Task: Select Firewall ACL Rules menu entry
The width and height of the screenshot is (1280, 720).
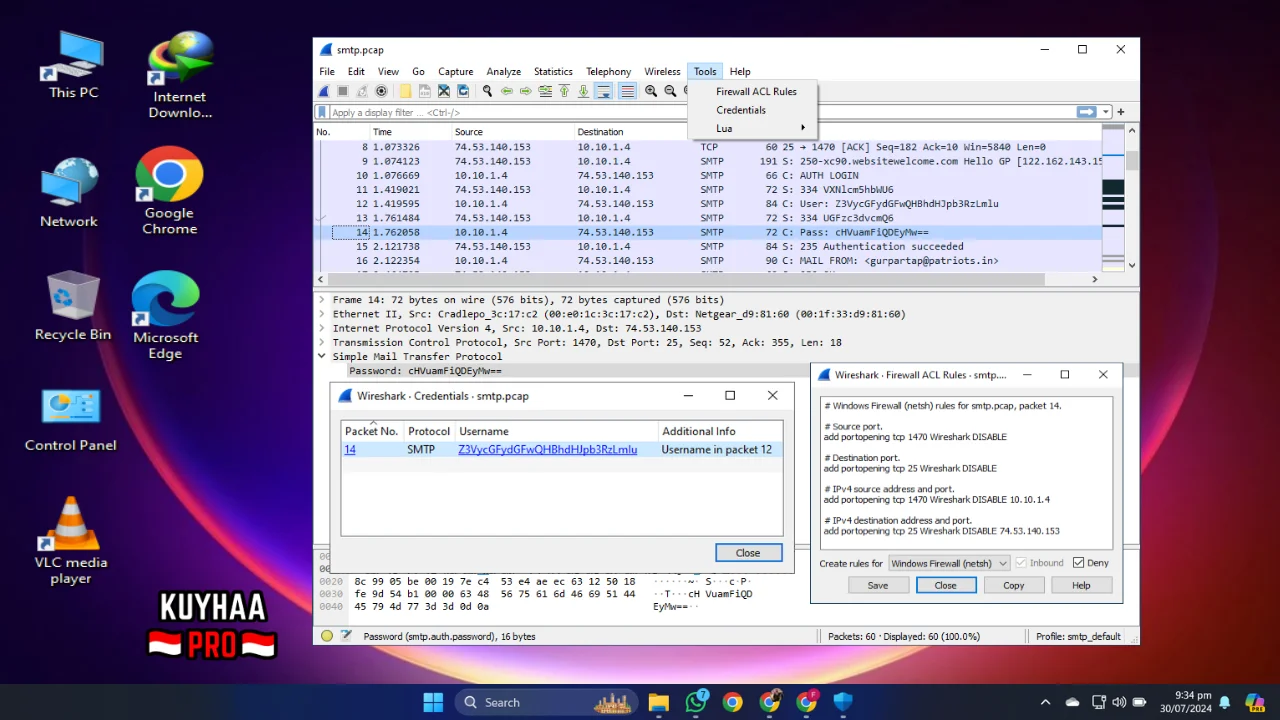Action: 753,91
